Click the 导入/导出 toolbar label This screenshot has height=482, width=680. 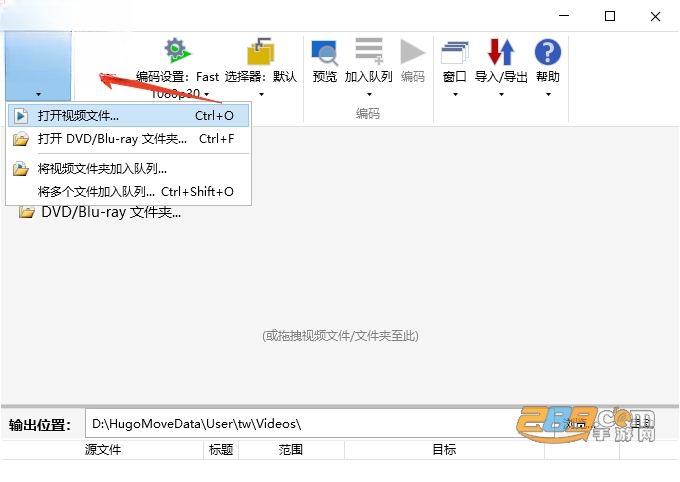tap(501, 77)
